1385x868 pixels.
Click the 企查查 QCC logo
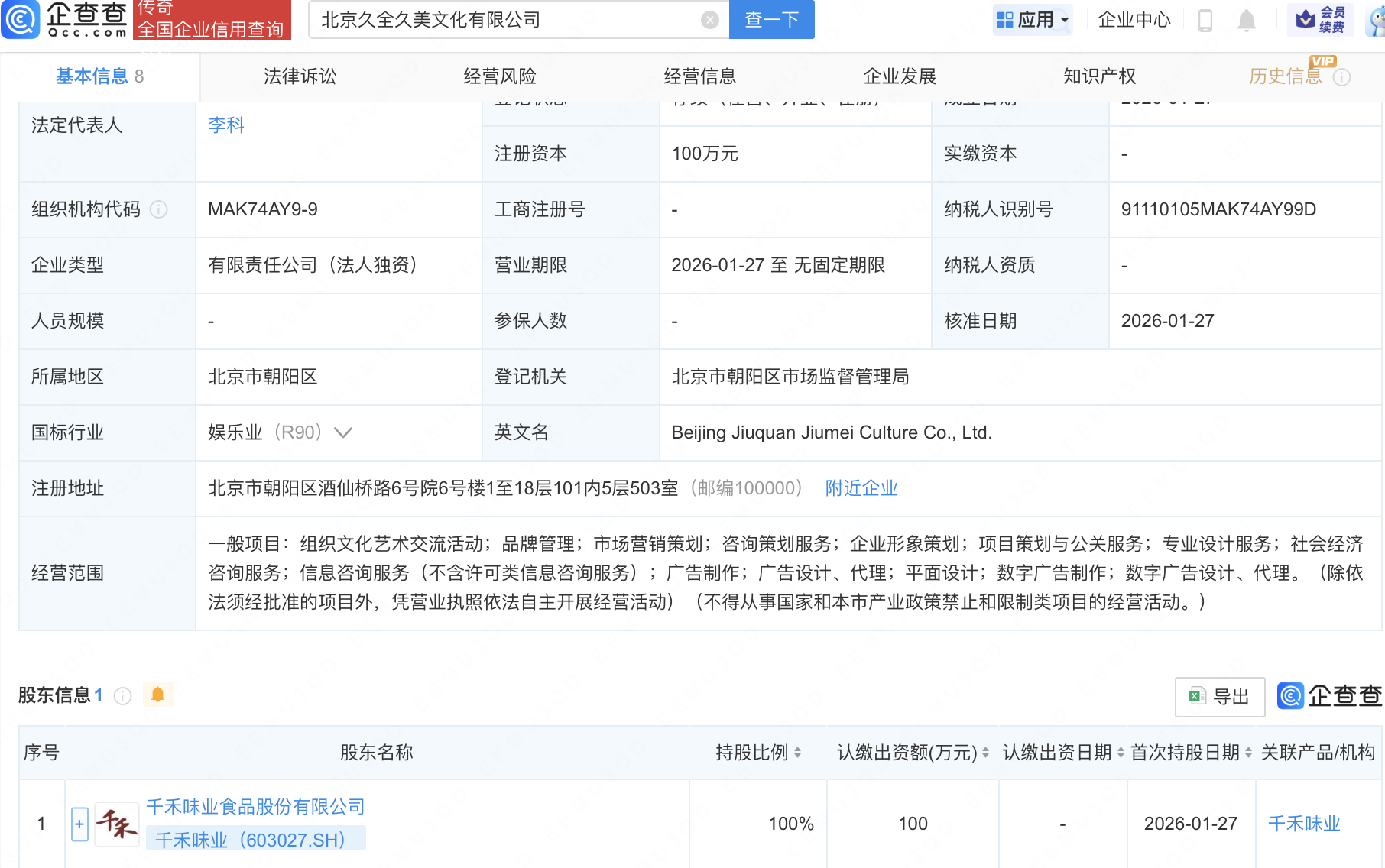(61, 21)
